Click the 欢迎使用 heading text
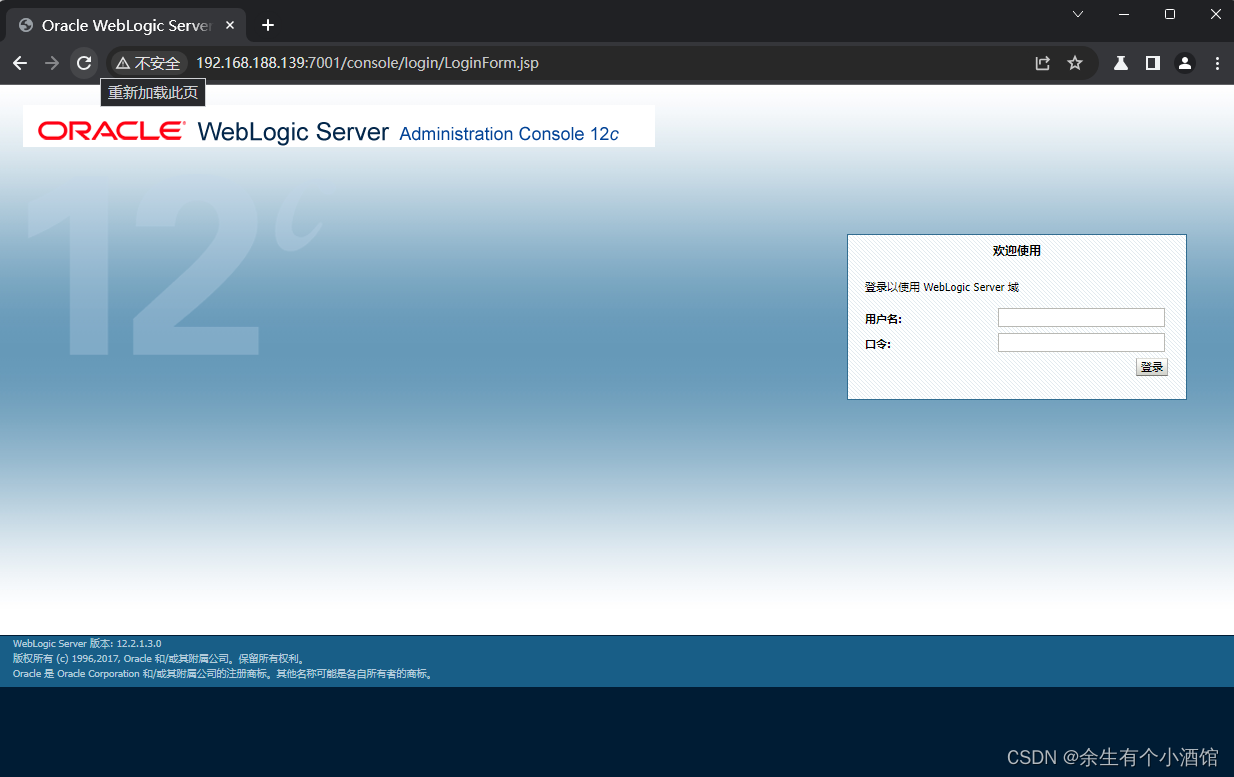This screenshot has height=777, width=1234. point(1017,251)
